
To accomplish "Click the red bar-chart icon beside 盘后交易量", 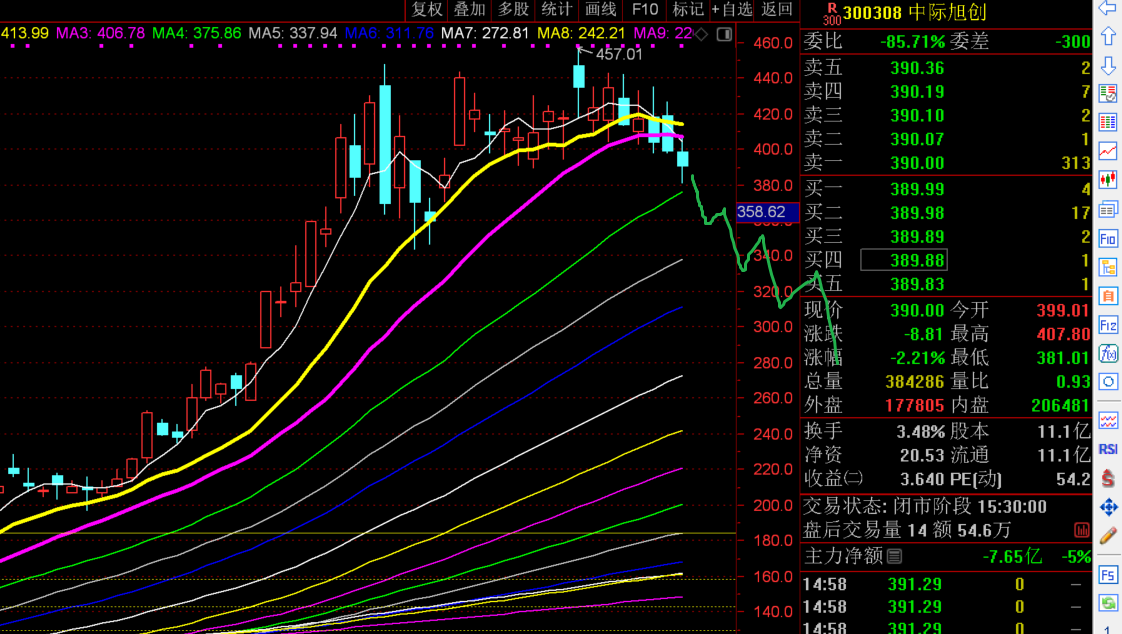I will pyautogui.click(x=1081, y=530).
